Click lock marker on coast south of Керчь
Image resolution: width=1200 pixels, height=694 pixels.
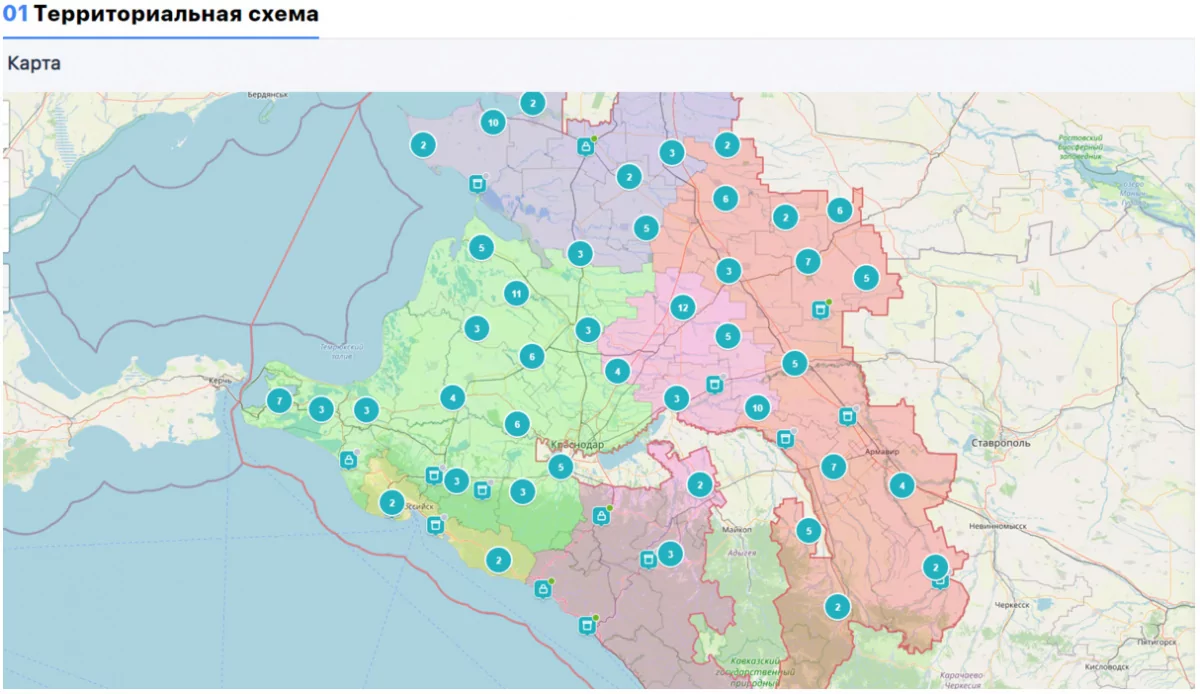[x=348, y=460]
